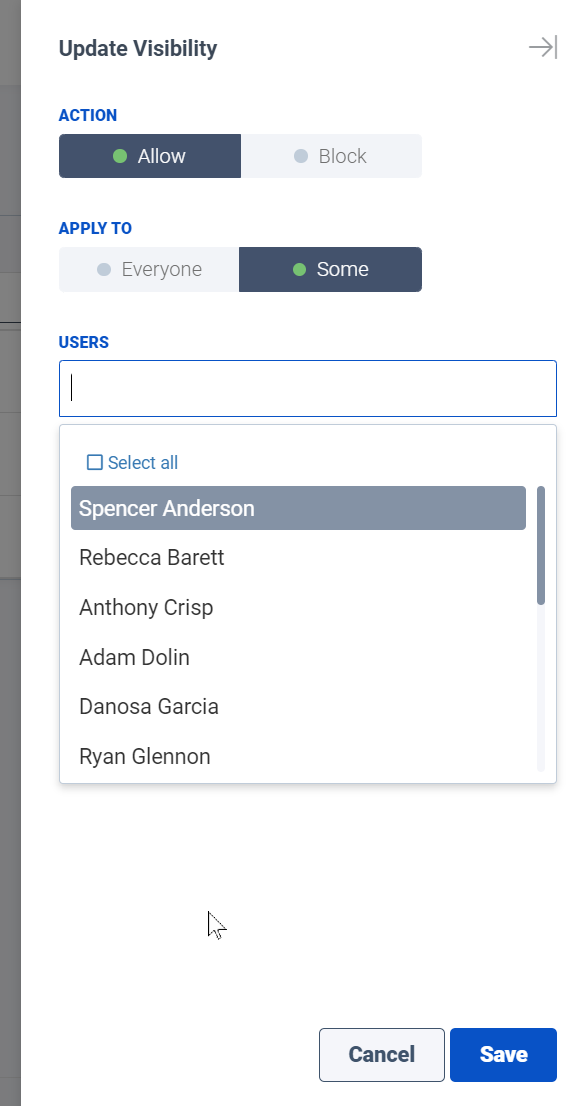Click the Select all text label
Image resolution: width=588 pixels, height=1106 pixels.
142,463
